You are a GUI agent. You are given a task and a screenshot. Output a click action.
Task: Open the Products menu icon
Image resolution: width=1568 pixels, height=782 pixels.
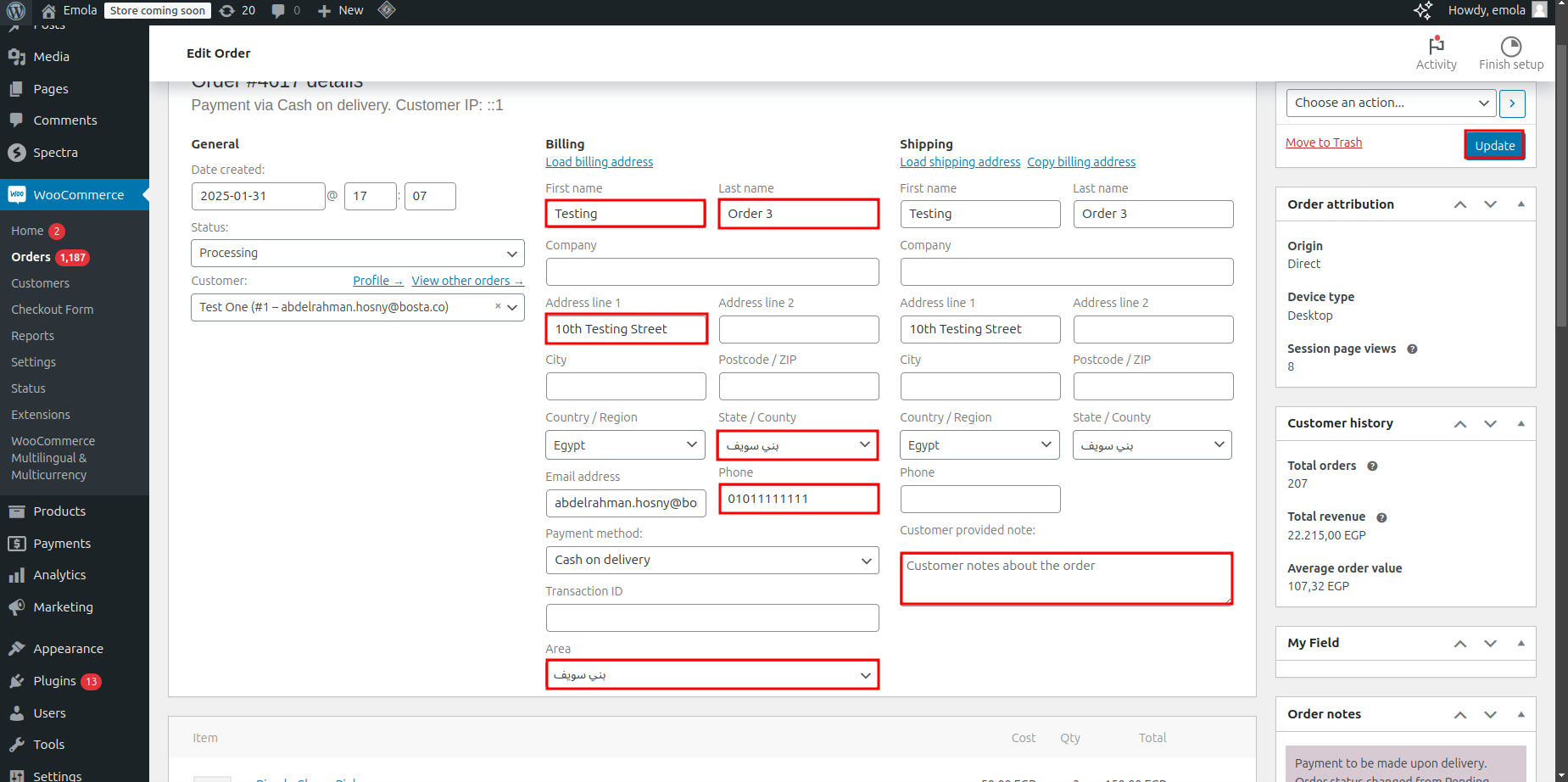pos(16,511)
